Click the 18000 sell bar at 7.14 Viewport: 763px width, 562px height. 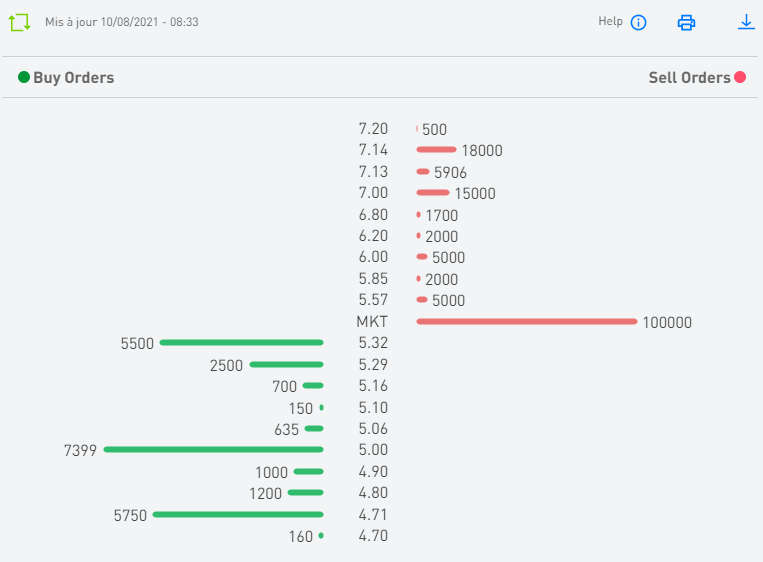point(436,150)
